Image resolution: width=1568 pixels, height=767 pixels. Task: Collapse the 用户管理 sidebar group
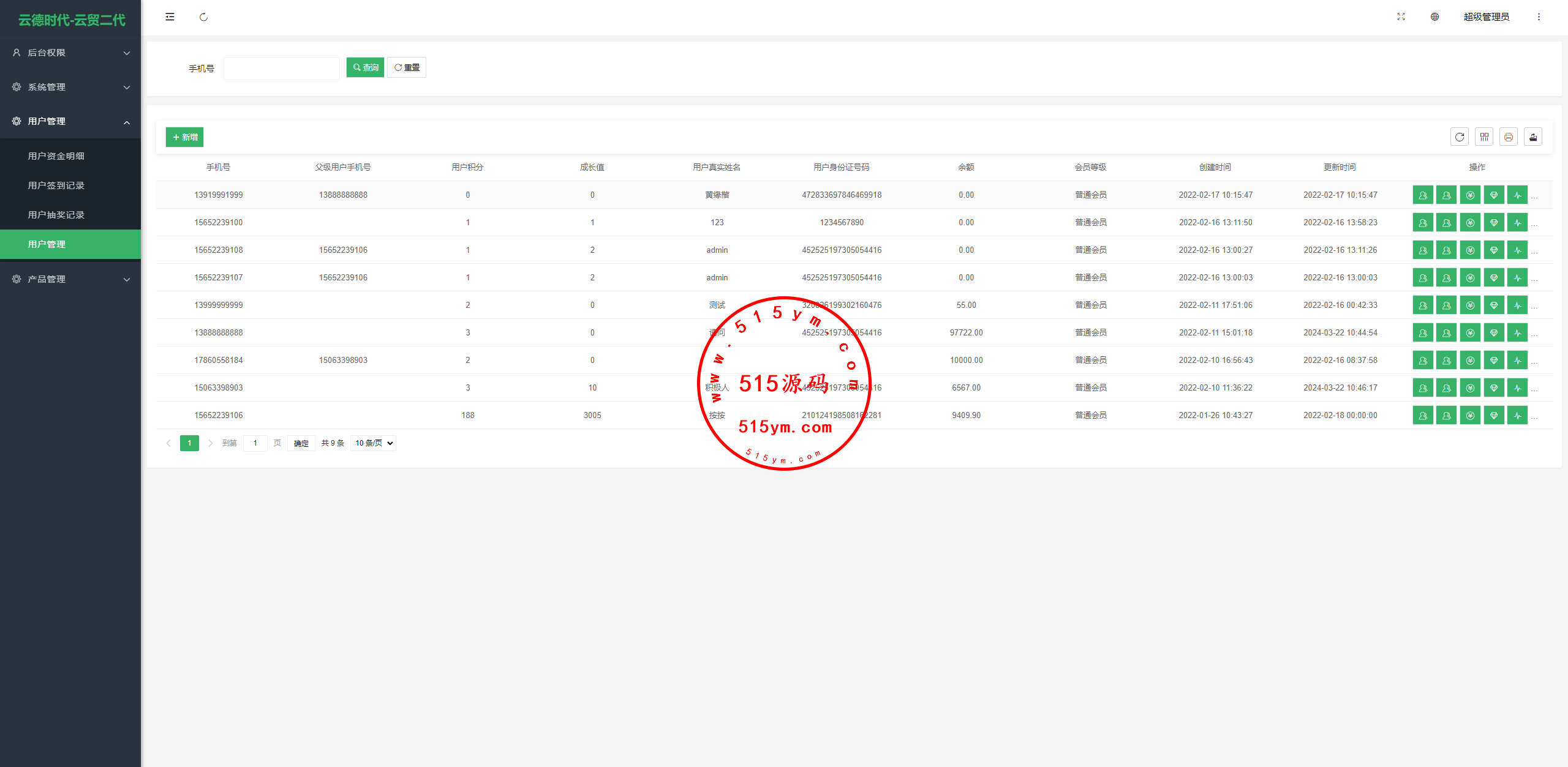click(x=70, y=121)
